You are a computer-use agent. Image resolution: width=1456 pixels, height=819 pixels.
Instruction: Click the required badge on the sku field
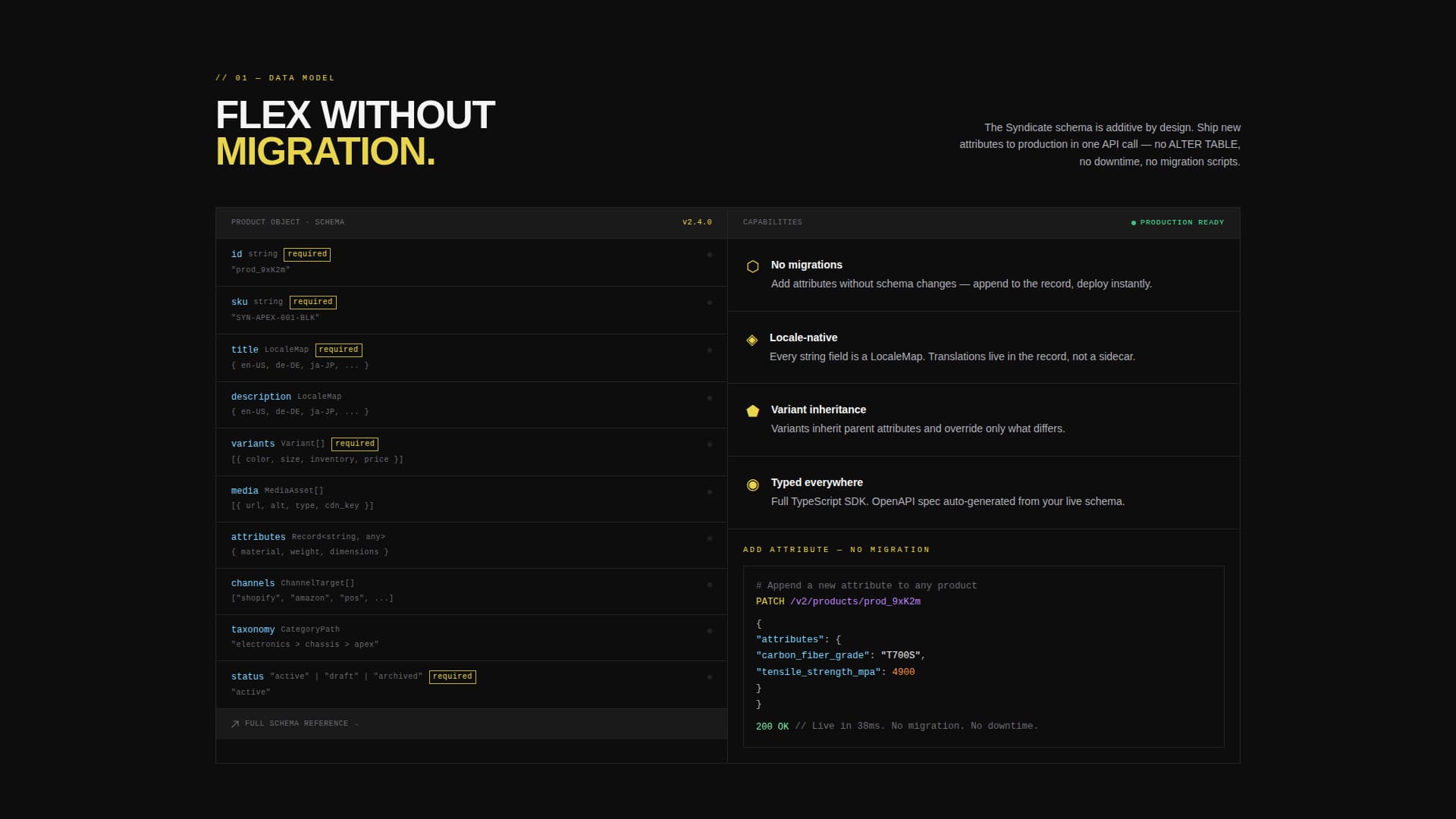(x=313, y=302)
